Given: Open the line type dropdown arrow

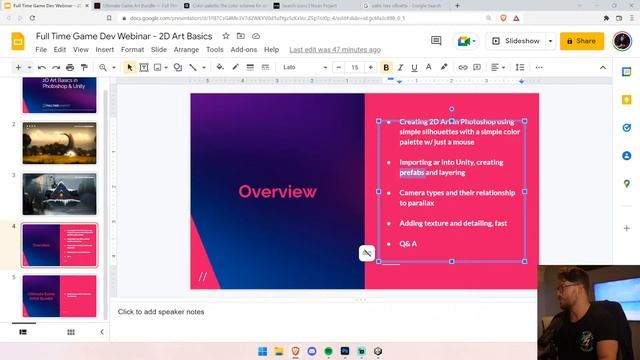Looking at the screenshot, I should 204,67.
